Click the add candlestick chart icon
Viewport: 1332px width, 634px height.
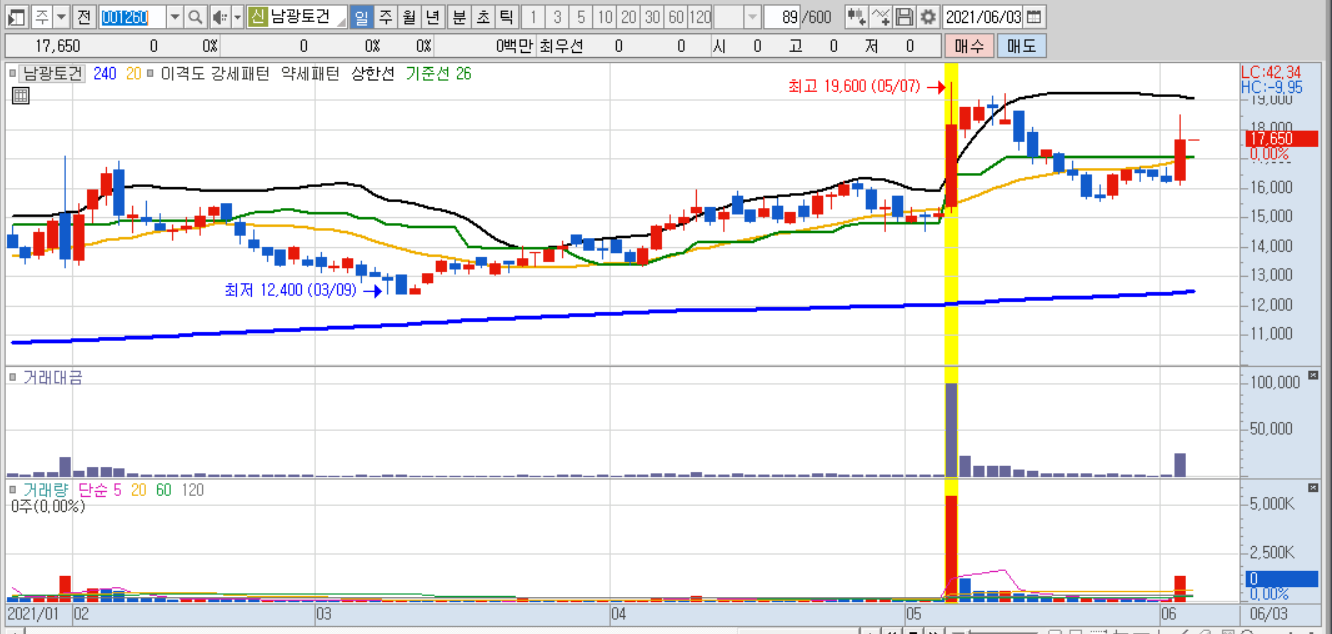tap(856, 17)
